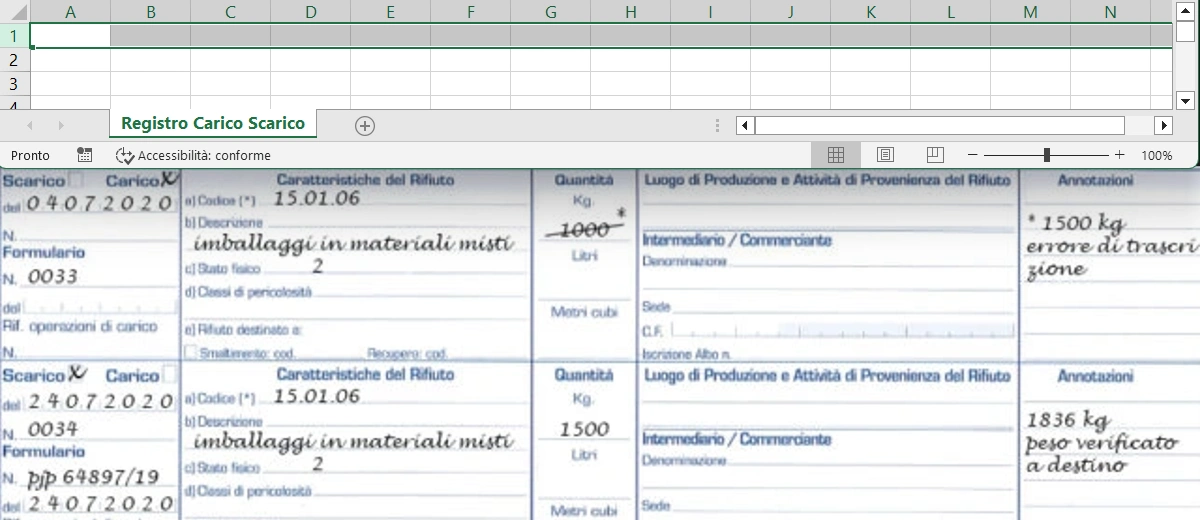Tick the Scarico checkbox in first form entry

pos(76,181)
